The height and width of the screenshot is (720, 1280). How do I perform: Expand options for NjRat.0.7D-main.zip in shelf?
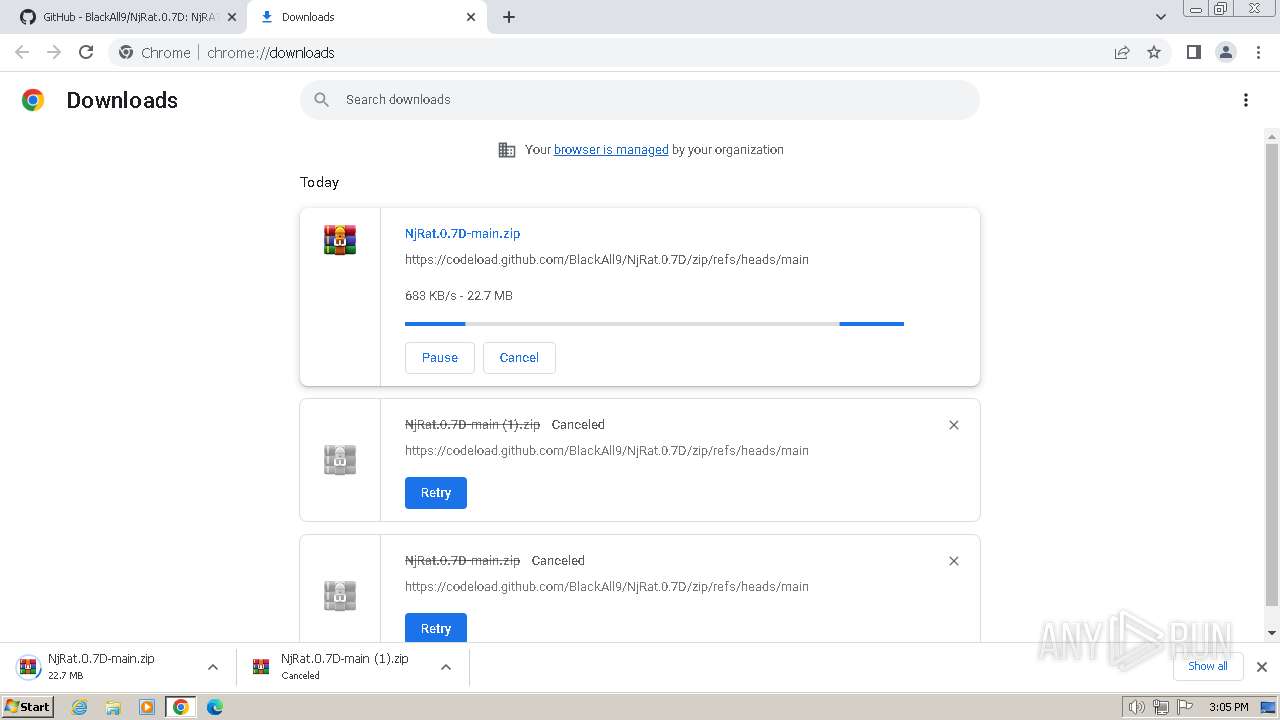pyautogui.click(x=212, y=667)
